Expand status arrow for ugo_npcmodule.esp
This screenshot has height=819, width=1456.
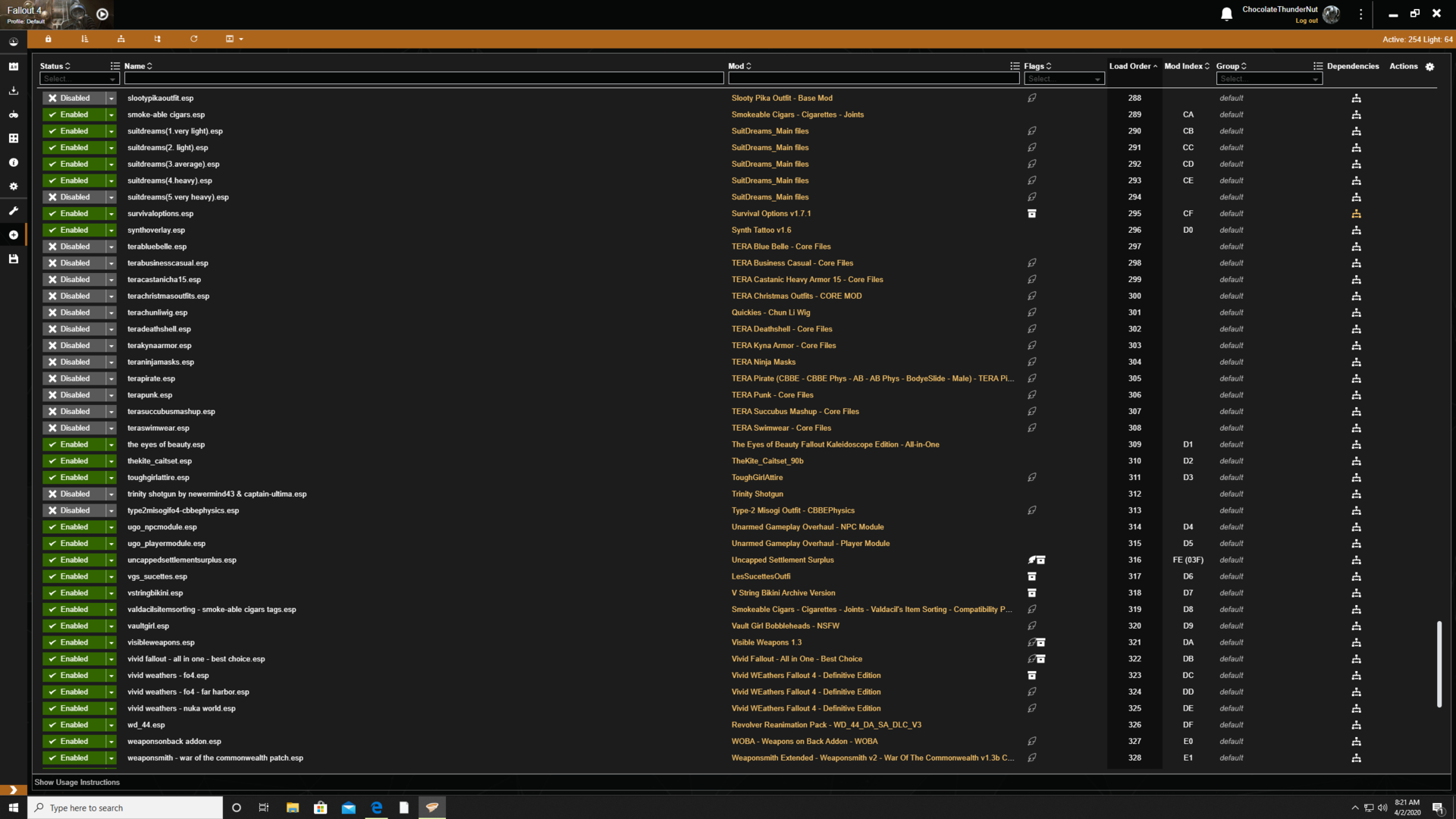(x=111, y=527)
